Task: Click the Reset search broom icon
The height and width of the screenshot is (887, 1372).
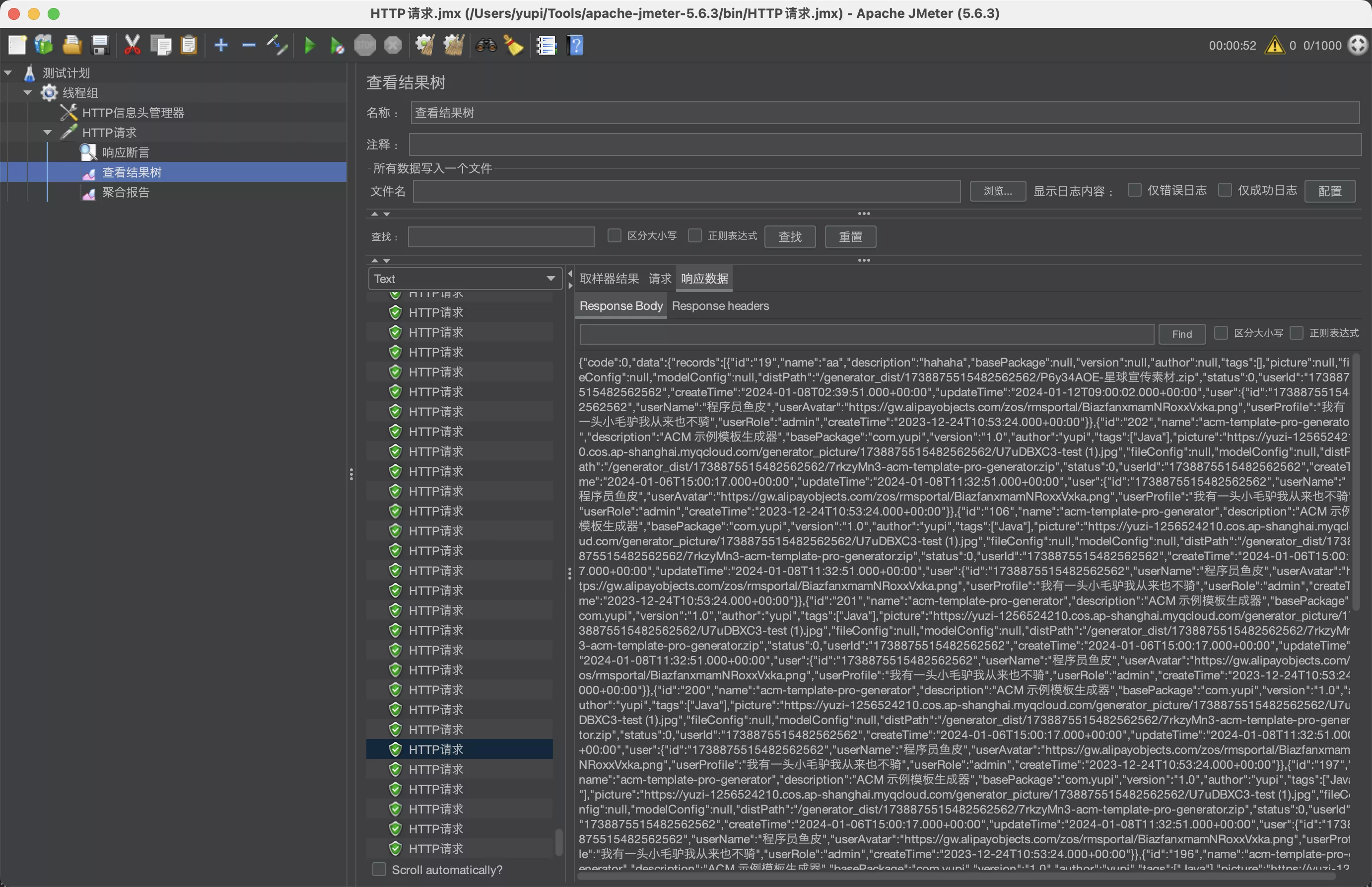Action: pyautogui.click(x=514, y=44)
